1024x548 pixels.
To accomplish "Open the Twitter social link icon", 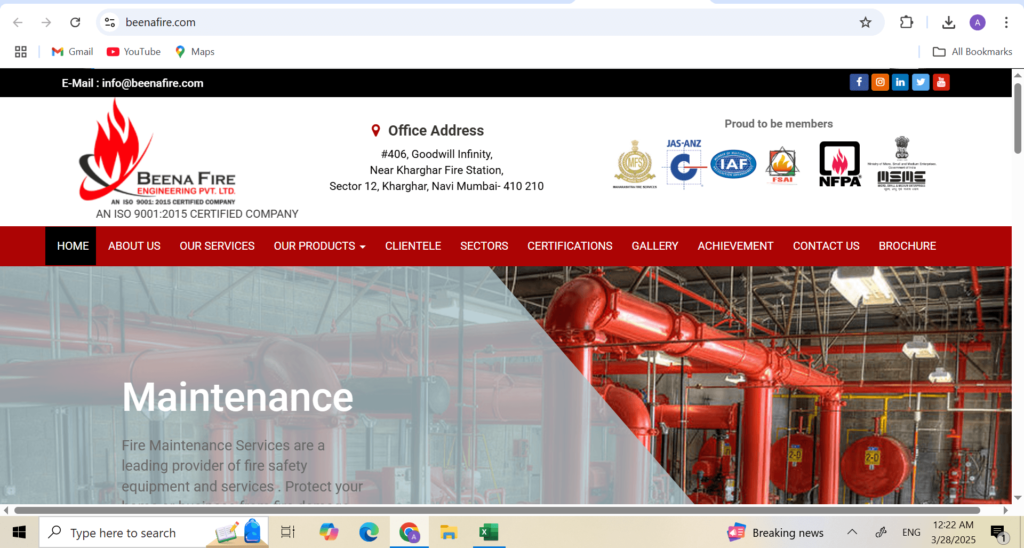I will tap(920, 83).
